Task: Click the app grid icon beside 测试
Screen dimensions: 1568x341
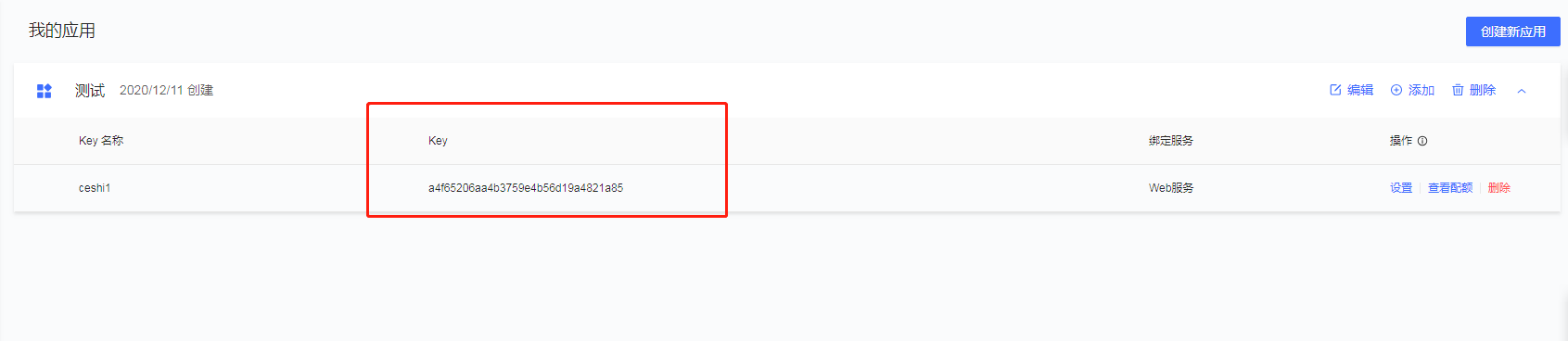Action: [x=44, y=90]
